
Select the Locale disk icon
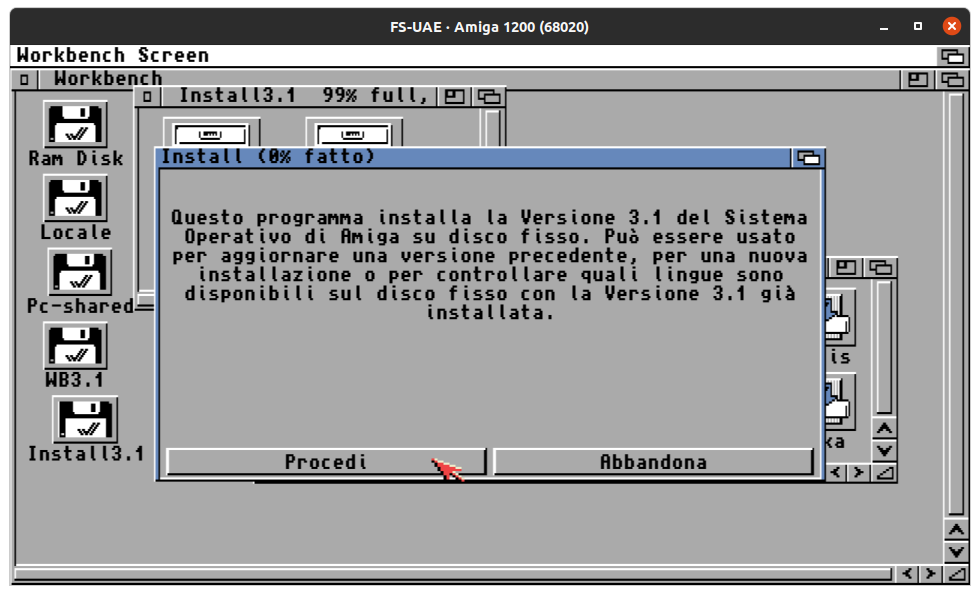(75, 199)
